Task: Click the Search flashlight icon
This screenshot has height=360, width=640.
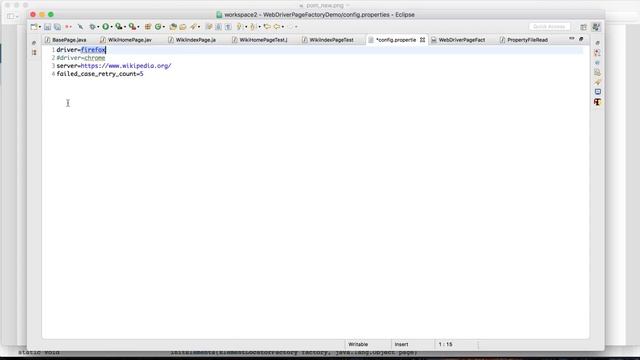Action: [x=193, y=27]
